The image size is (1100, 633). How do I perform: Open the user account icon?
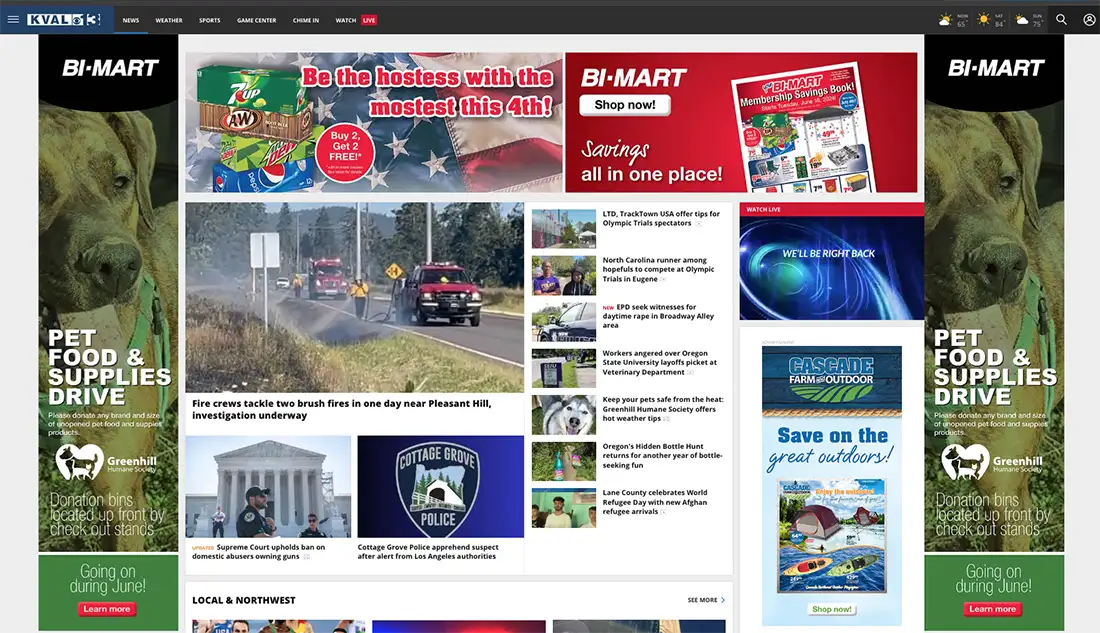click(x=1089, y=20)
